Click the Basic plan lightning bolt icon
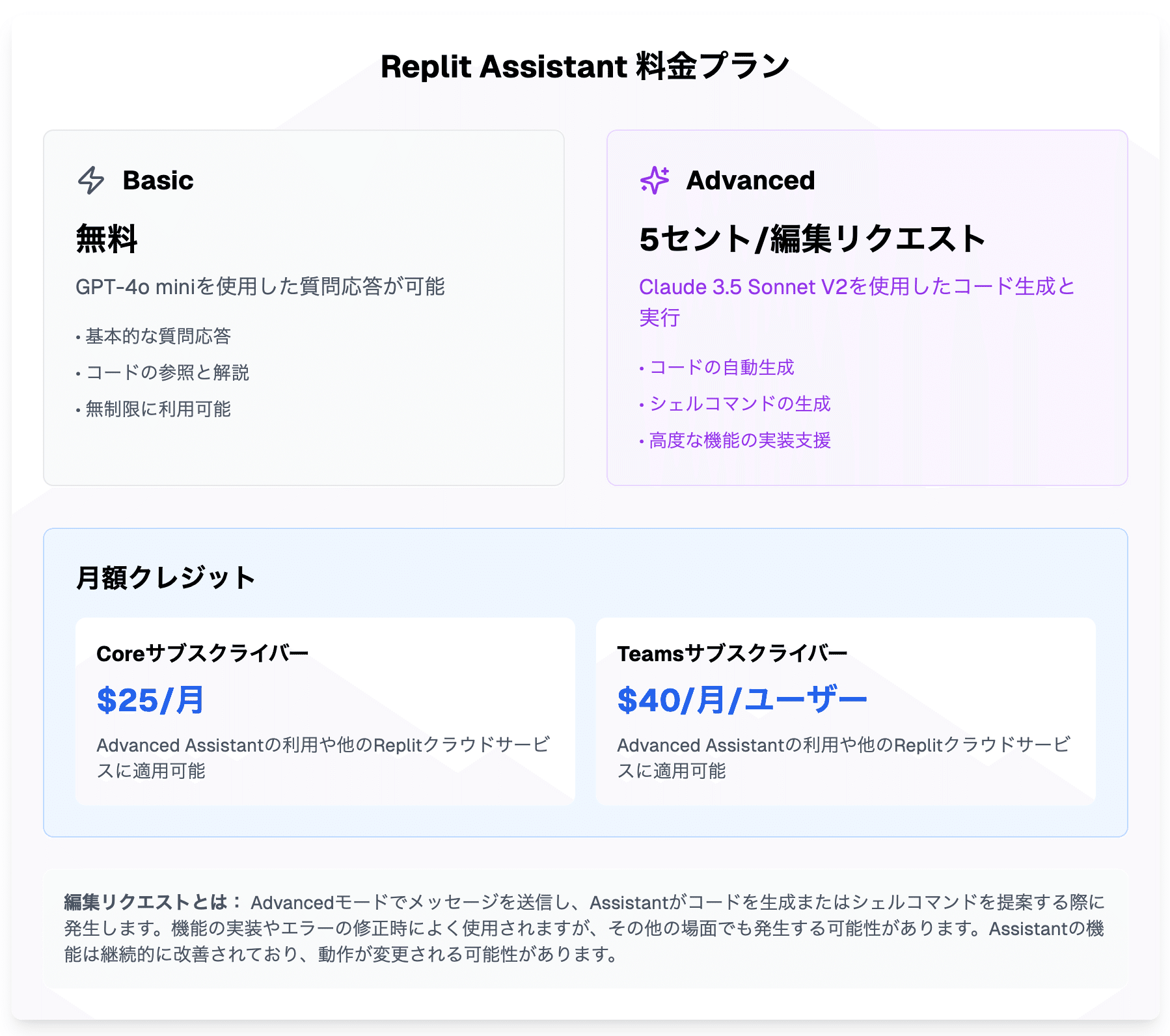 click(91, 180)
